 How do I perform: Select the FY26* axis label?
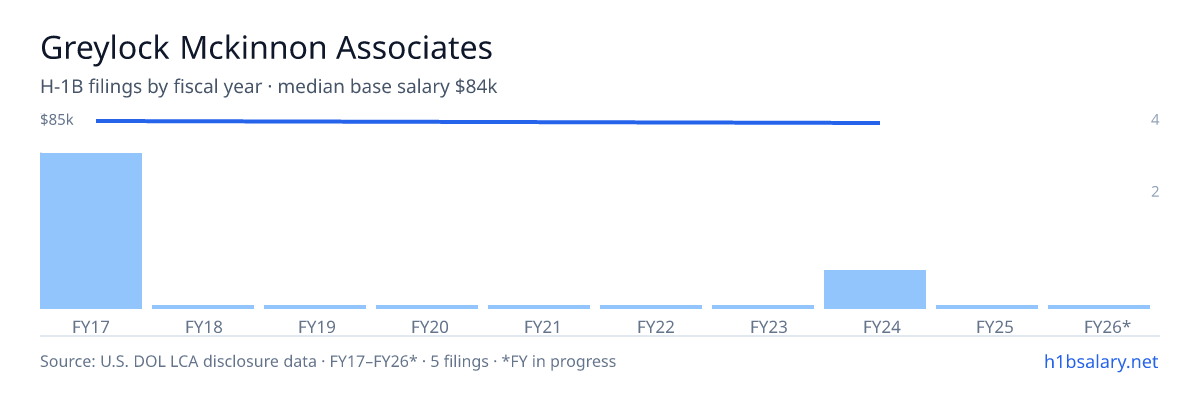pos(1099,327)
